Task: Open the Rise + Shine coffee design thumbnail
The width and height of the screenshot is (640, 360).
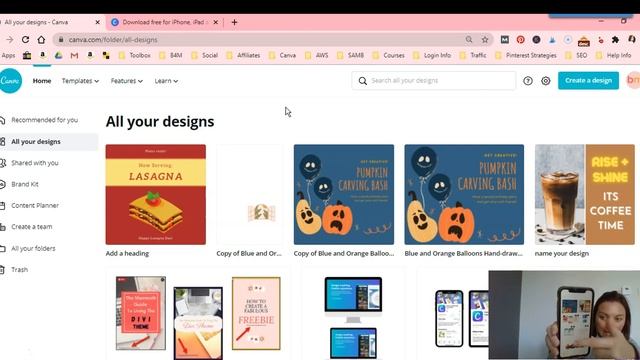Action: [584, 194]
